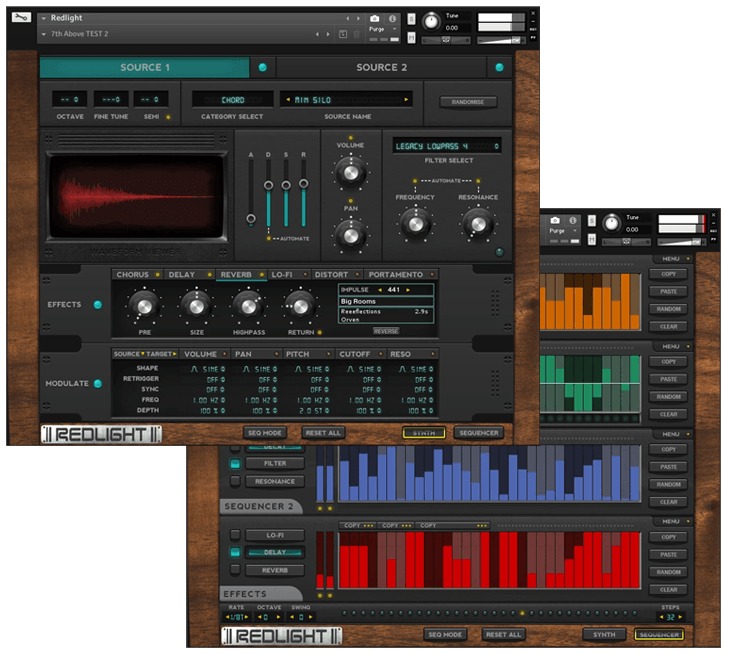The height and width of the screenshot is (655, 730).
Task: Click the reverb Size knob
Action: click(195, 306)
